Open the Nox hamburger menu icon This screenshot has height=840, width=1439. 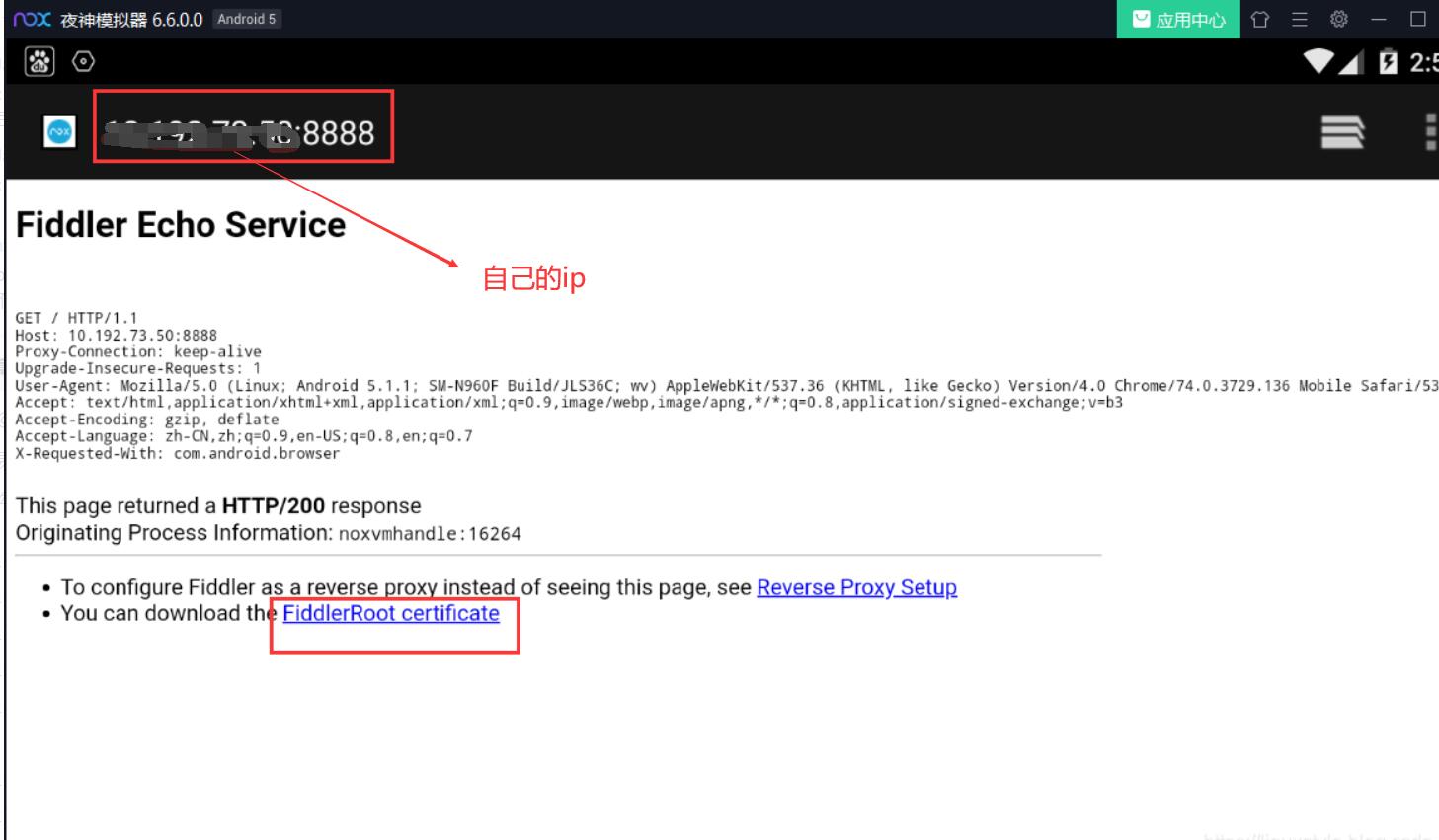[x=1300, y=19]
